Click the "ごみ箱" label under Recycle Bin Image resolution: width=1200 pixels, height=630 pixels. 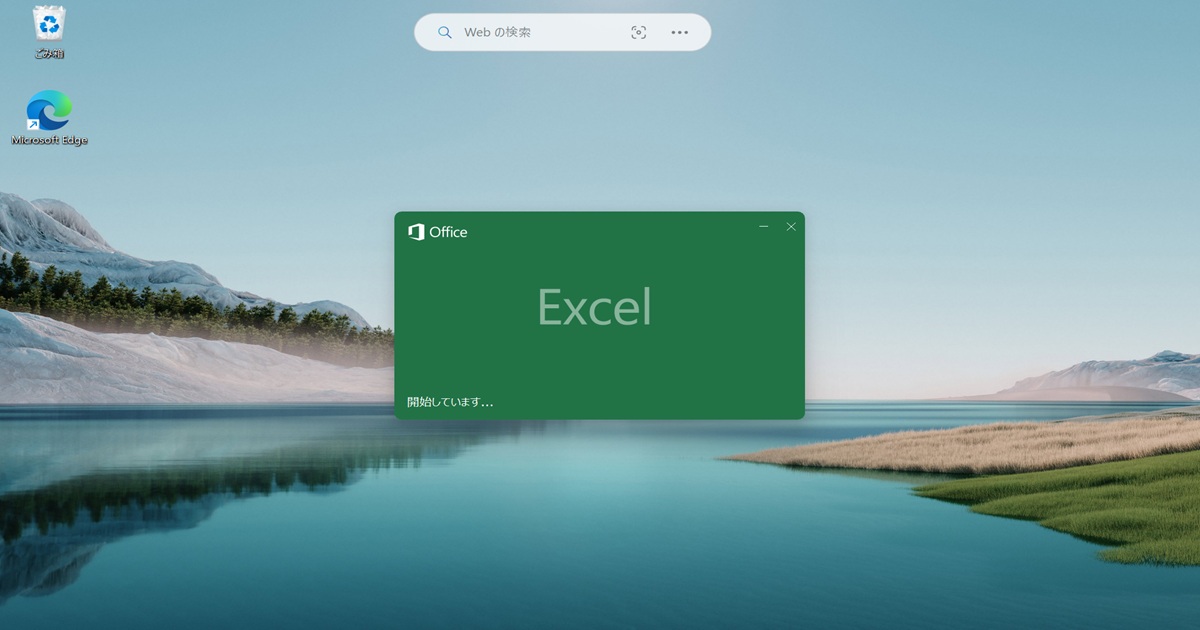49,53
